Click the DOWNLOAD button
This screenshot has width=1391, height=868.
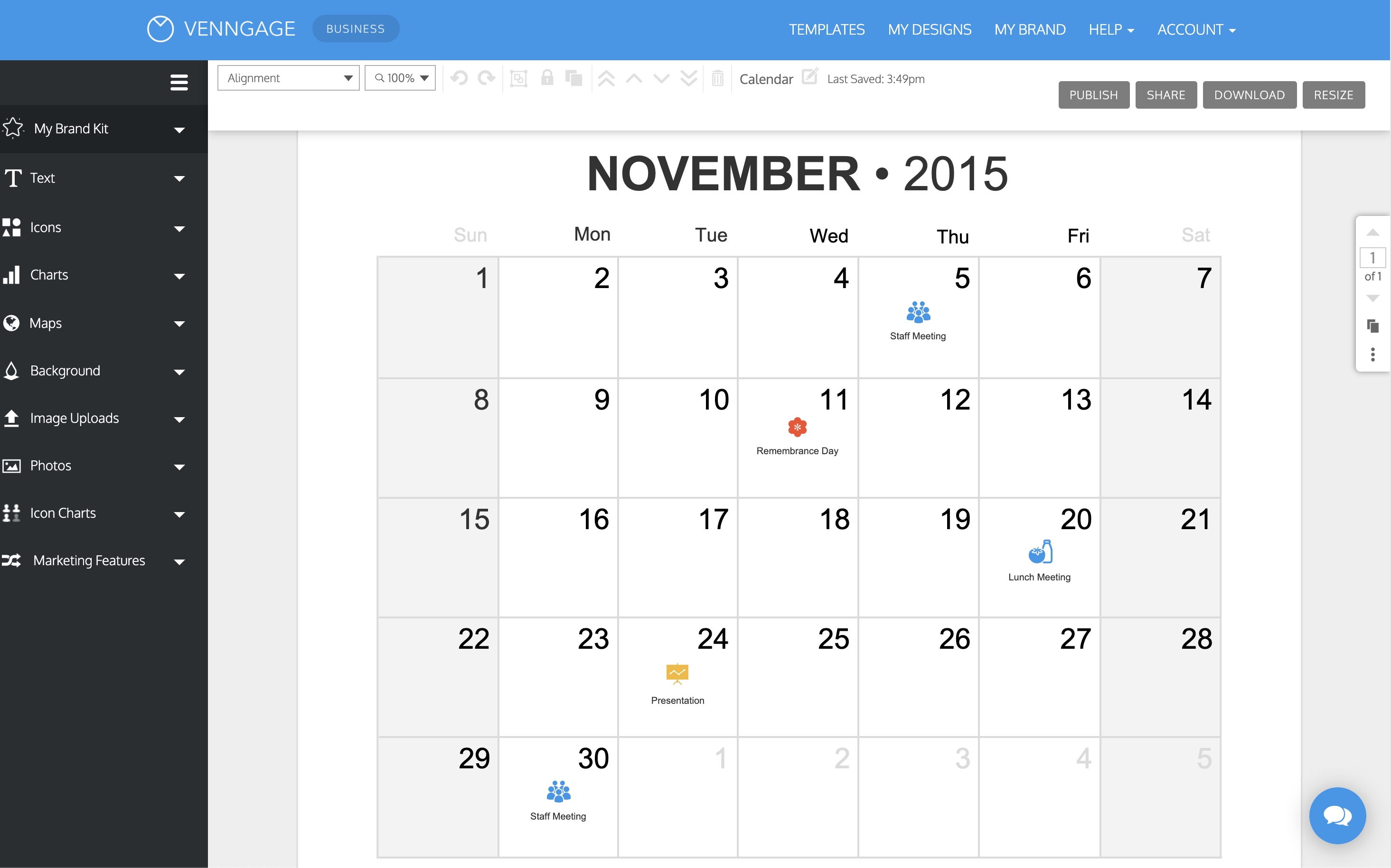(1250, 93)
